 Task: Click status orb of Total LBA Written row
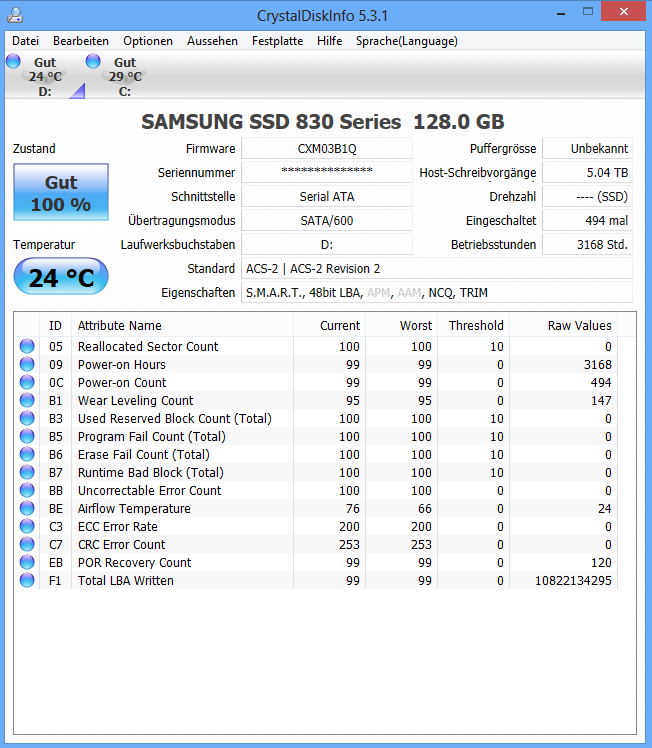point(27,580)
